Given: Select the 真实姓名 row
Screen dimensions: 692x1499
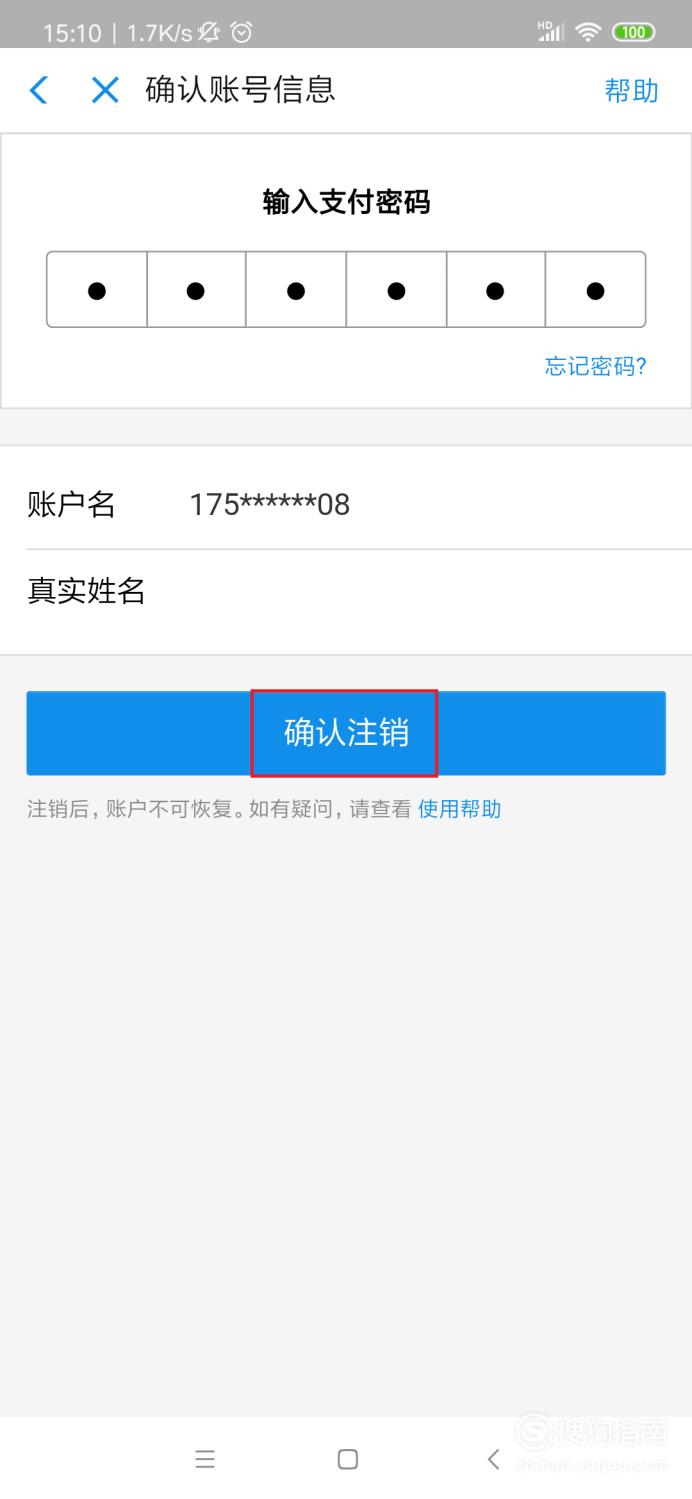Looking at the screenshot, I should [x=346, y=591].
